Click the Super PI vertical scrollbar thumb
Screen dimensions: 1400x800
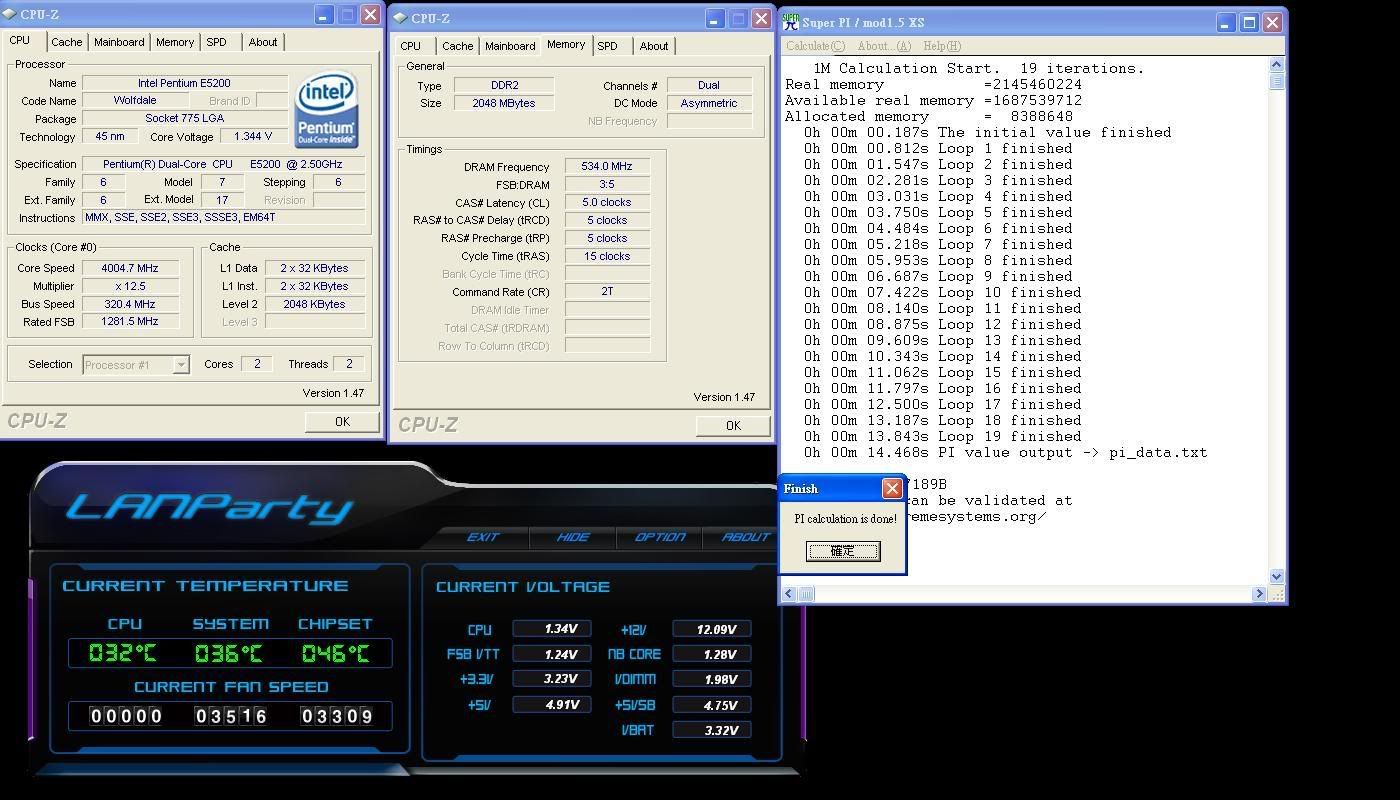click(1276, 82)
